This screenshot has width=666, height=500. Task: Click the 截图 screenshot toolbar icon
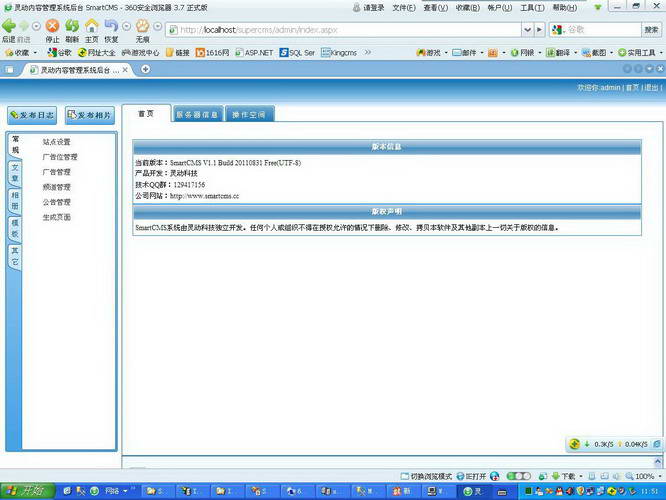pos(594,53)
